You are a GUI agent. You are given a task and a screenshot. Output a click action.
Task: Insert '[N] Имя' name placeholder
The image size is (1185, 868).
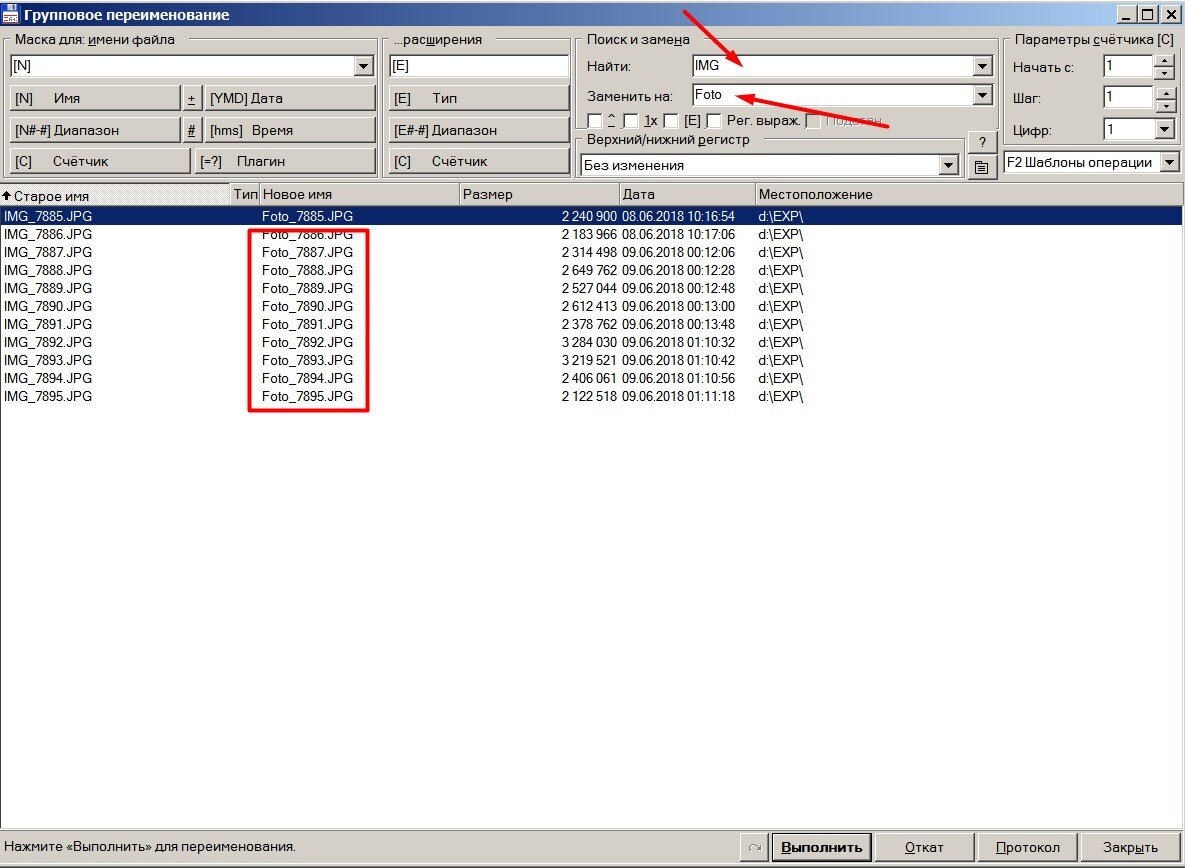pyautogui.click(x=95, y=98)
